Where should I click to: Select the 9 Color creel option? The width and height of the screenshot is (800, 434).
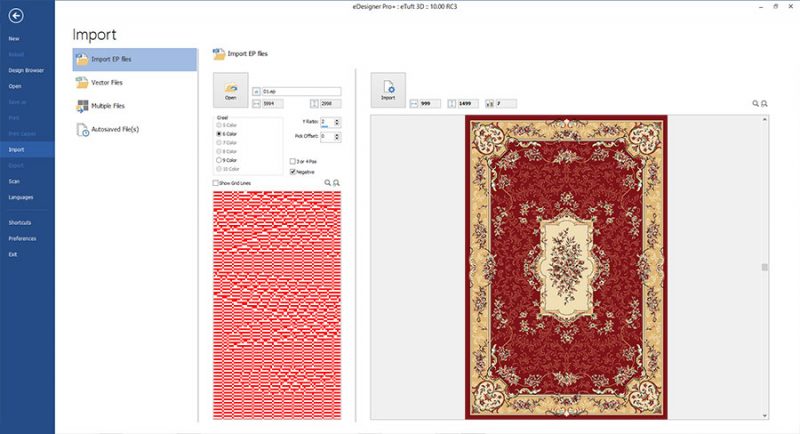227,160
